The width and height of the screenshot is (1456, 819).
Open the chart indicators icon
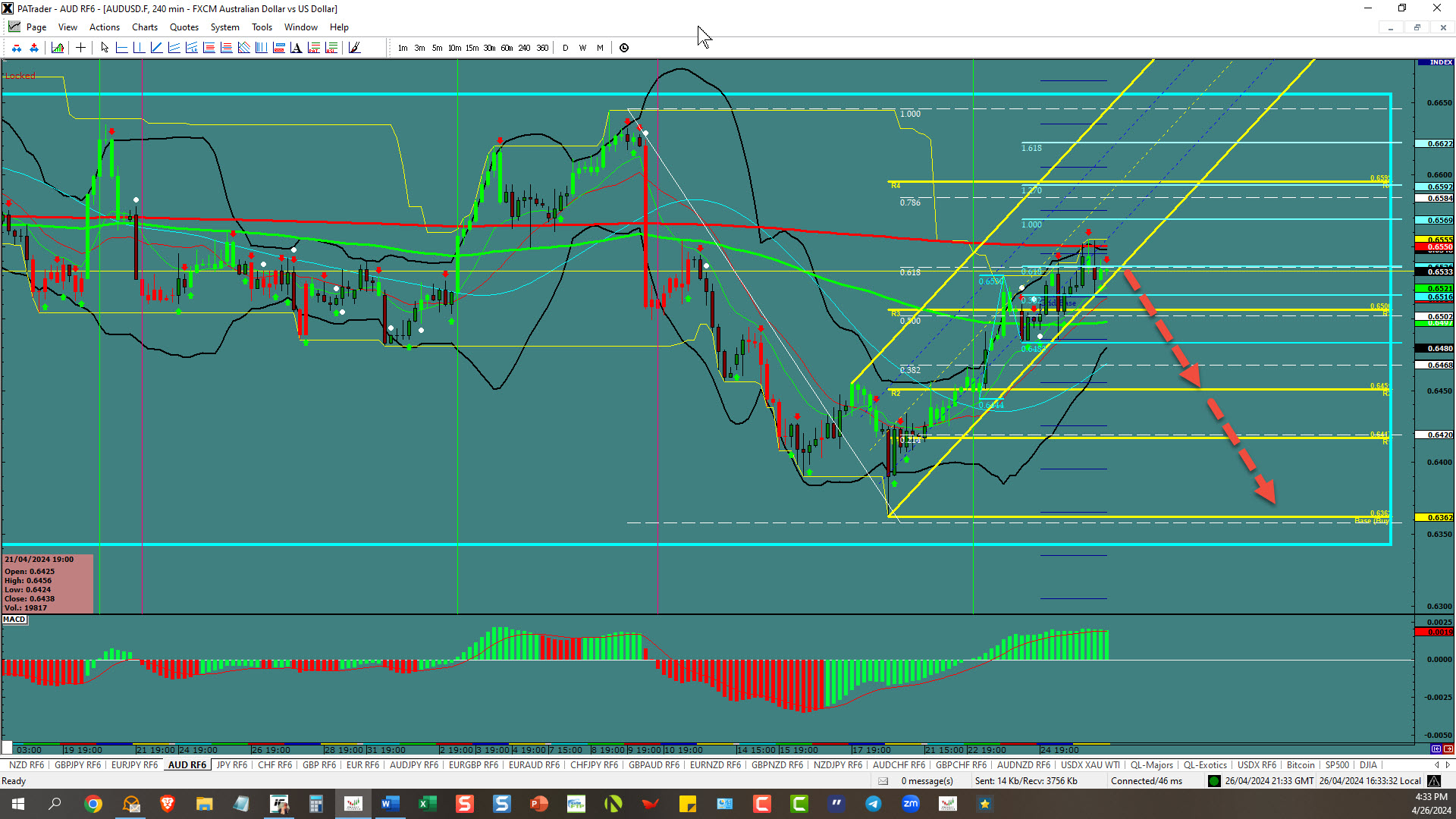pyautogui.click(x=58, y=48)
